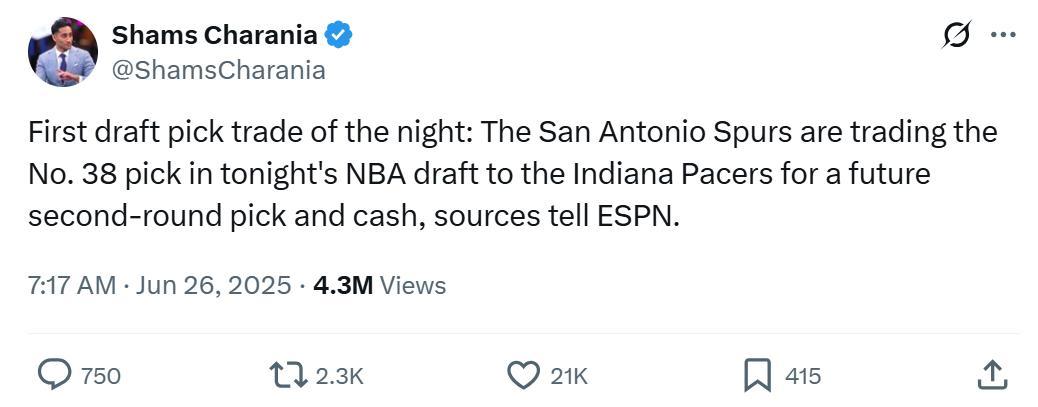Click the 415 bookmarks count
Viewport: 1038px width, 407px height.
(x=803, y=376)
